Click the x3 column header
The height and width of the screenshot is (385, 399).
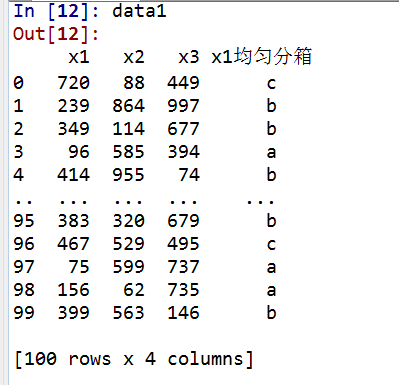click(189, 57)
